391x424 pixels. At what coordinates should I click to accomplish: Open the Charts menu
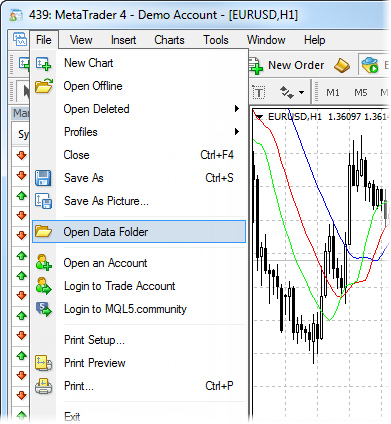[169, 40]
